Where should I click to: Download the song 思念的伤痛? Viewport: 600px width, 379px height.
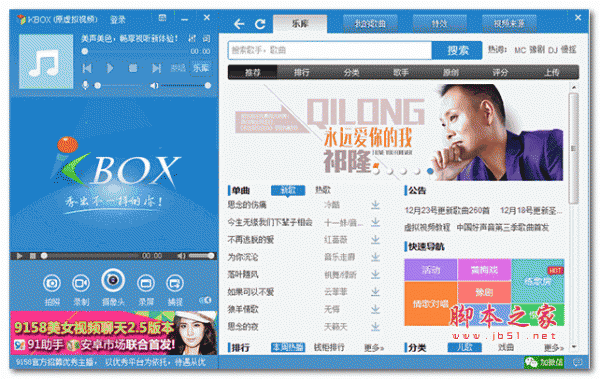coord(375,205)
